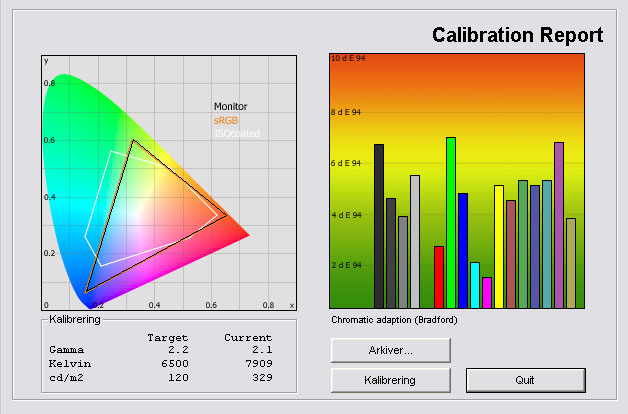This screenshot has width=628, height=414.
Task: Click the Gamma target value 2.2
Action: [178, 350]
